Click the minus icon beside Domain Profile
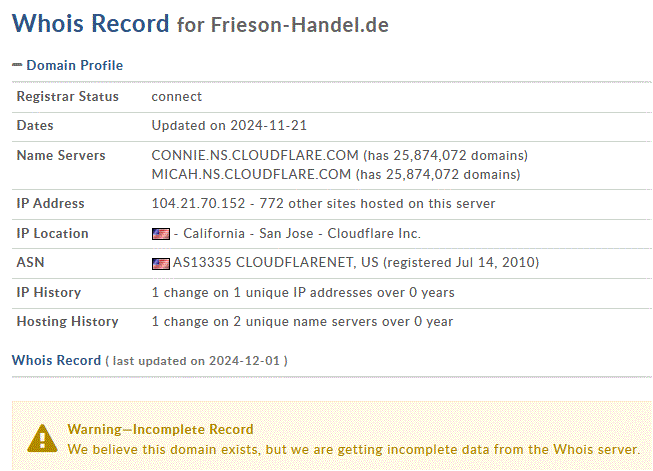 (17, 65)
